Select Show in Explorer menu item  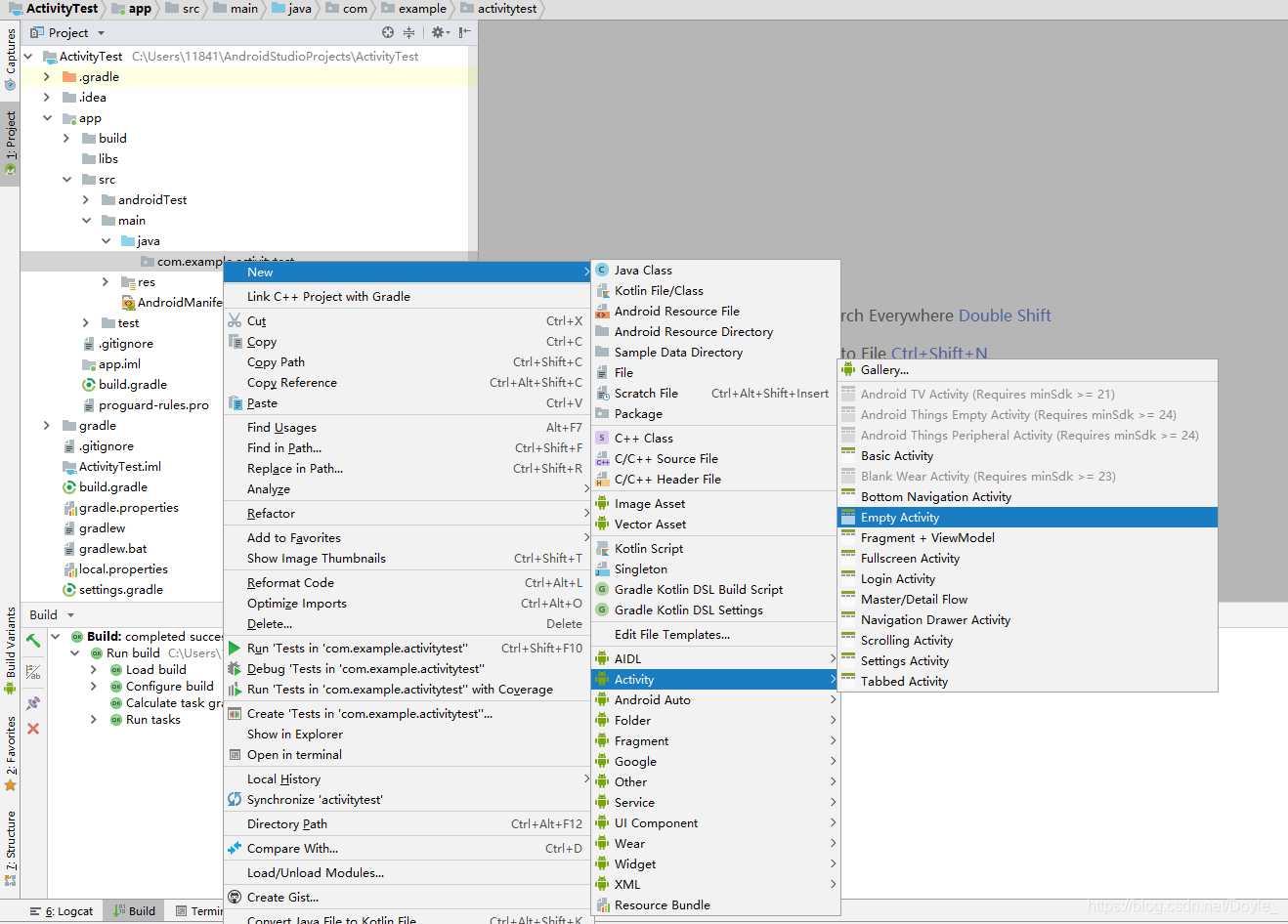pyautogui.click(x=408, y=734)
